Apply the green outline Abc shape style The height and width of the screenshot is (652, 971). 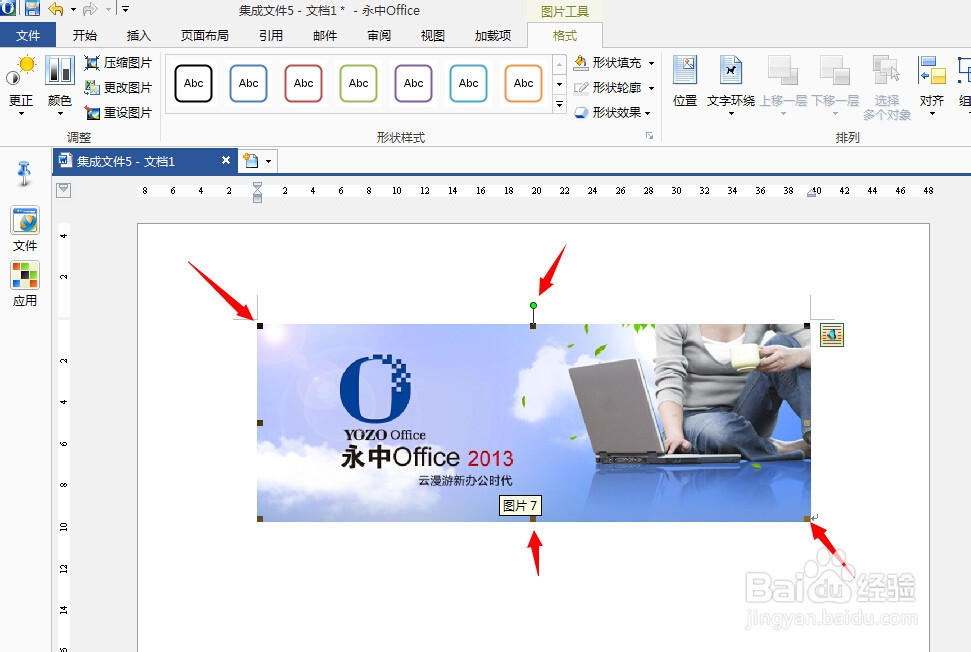click(x=359, y=83)
